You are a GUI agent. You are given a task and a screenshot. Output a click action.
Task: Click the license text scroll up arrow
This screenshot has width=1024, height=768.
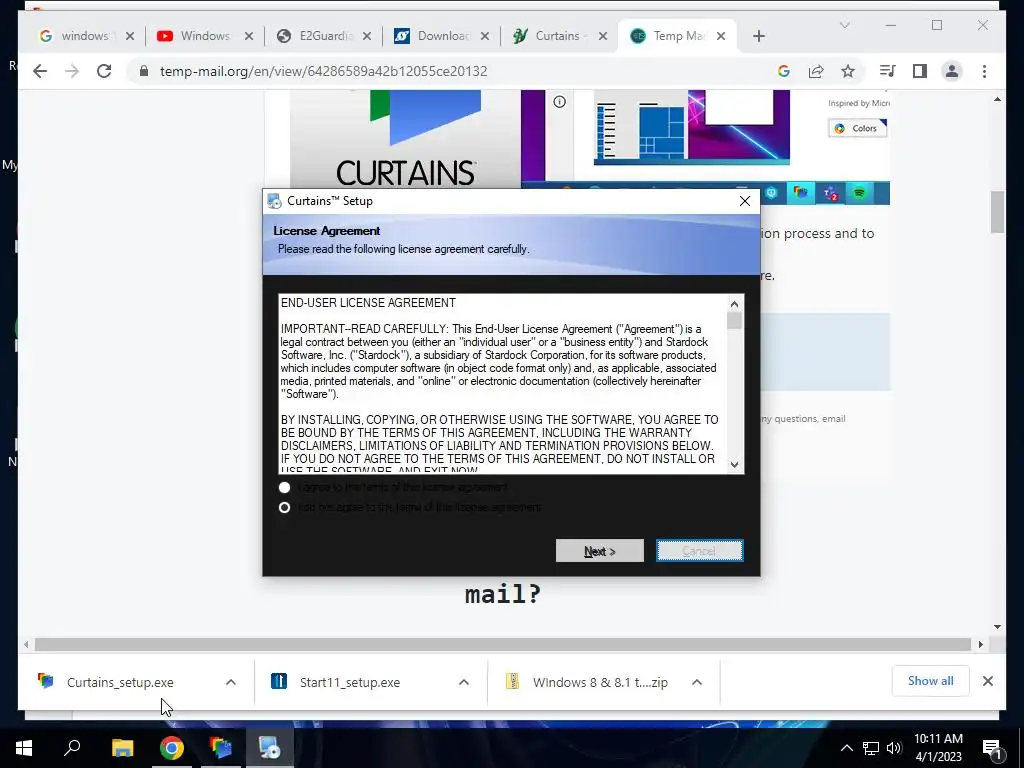[x=735, y=304]
